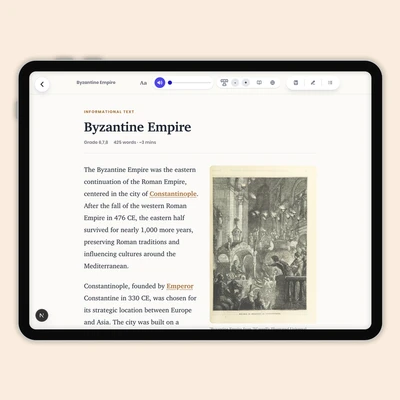Screen dimensions: 400x400
Task: Open the reading view book icon
Action: [259, 83]
